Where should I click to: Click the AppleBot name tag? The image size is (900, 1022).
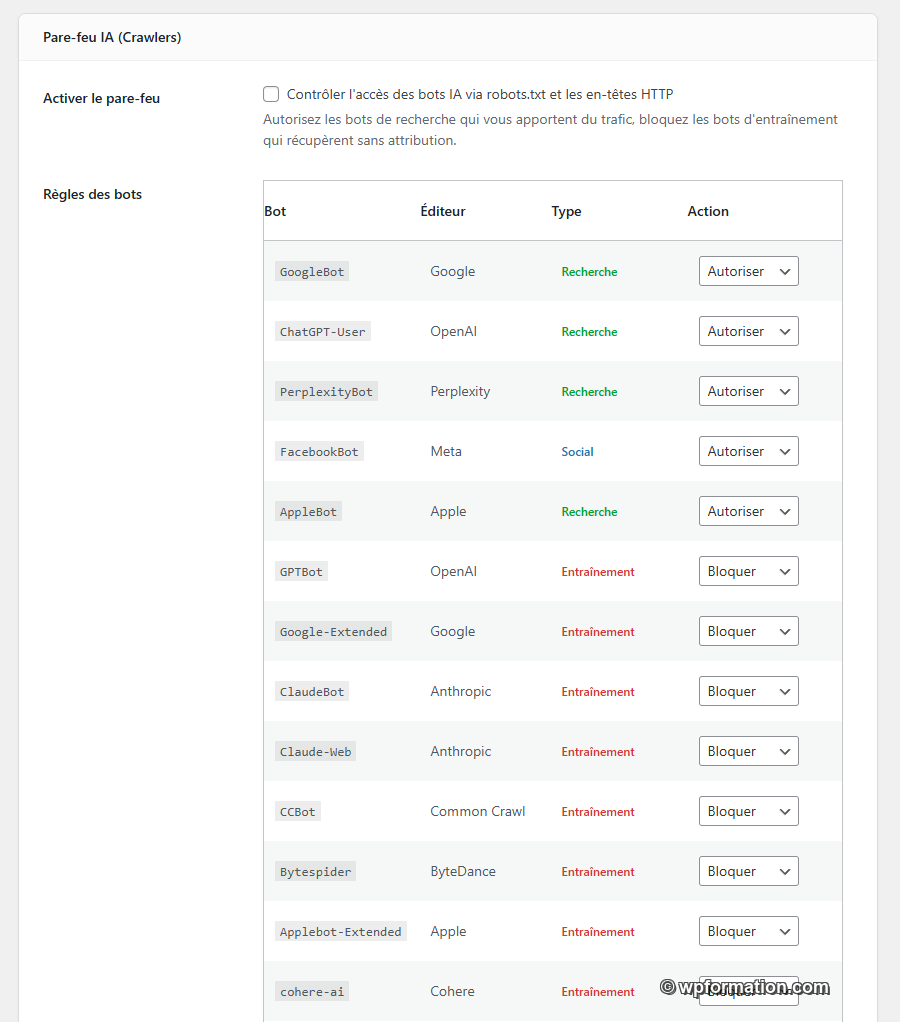pos(308,512)
